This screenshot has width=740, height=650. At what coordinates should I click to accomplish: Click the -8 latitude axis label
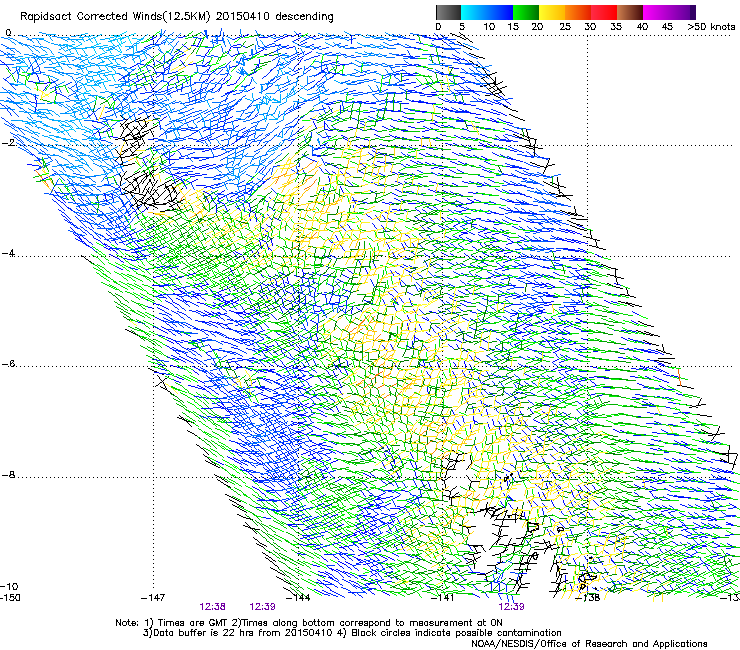[x=8, y=474]
